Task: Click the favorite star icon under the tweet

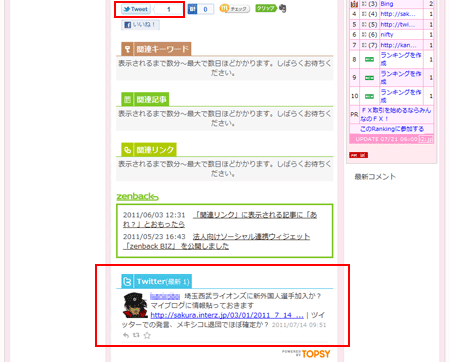Action: point(147,335)
